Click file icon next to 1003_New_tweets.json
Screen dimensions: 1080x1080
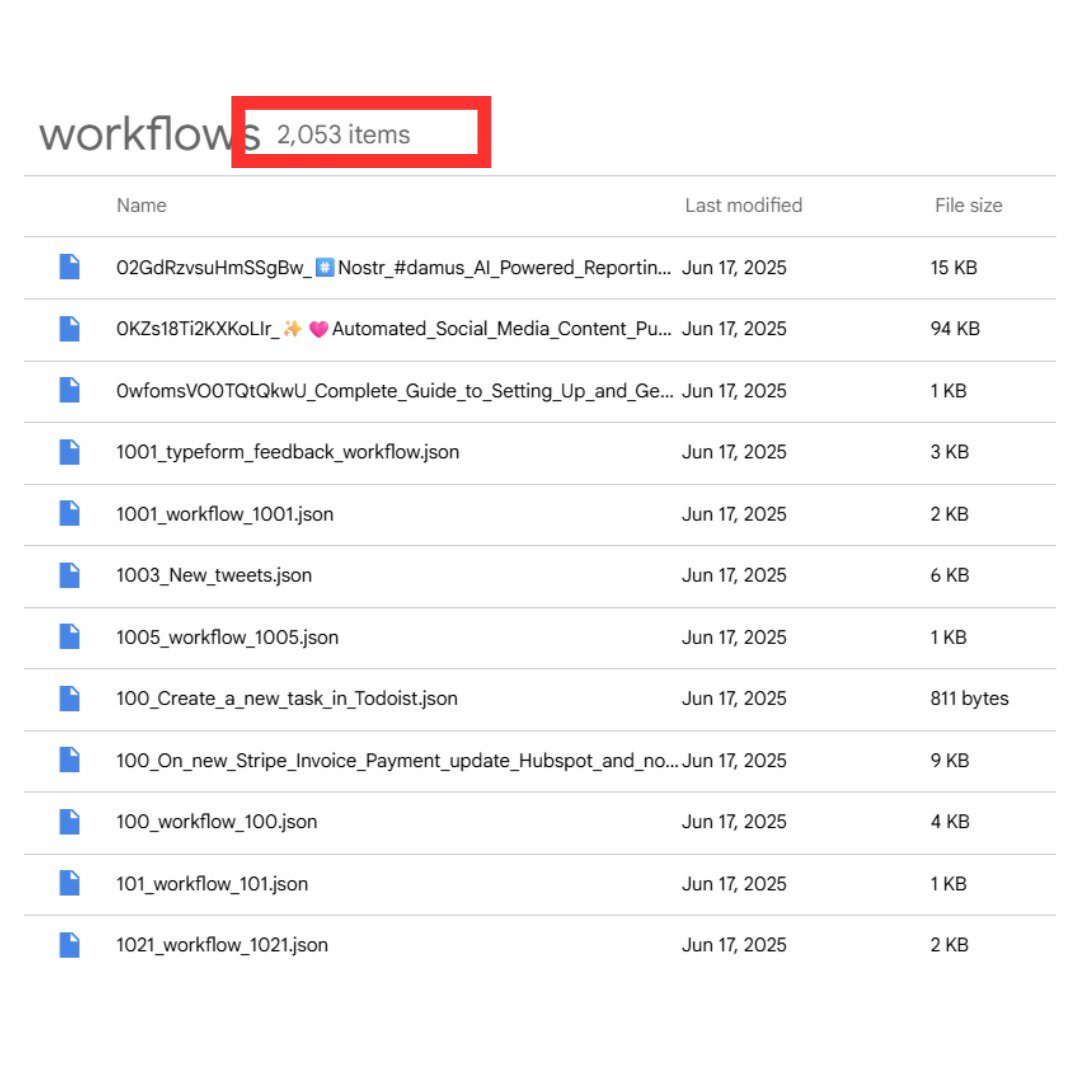[x=69, y=575]
